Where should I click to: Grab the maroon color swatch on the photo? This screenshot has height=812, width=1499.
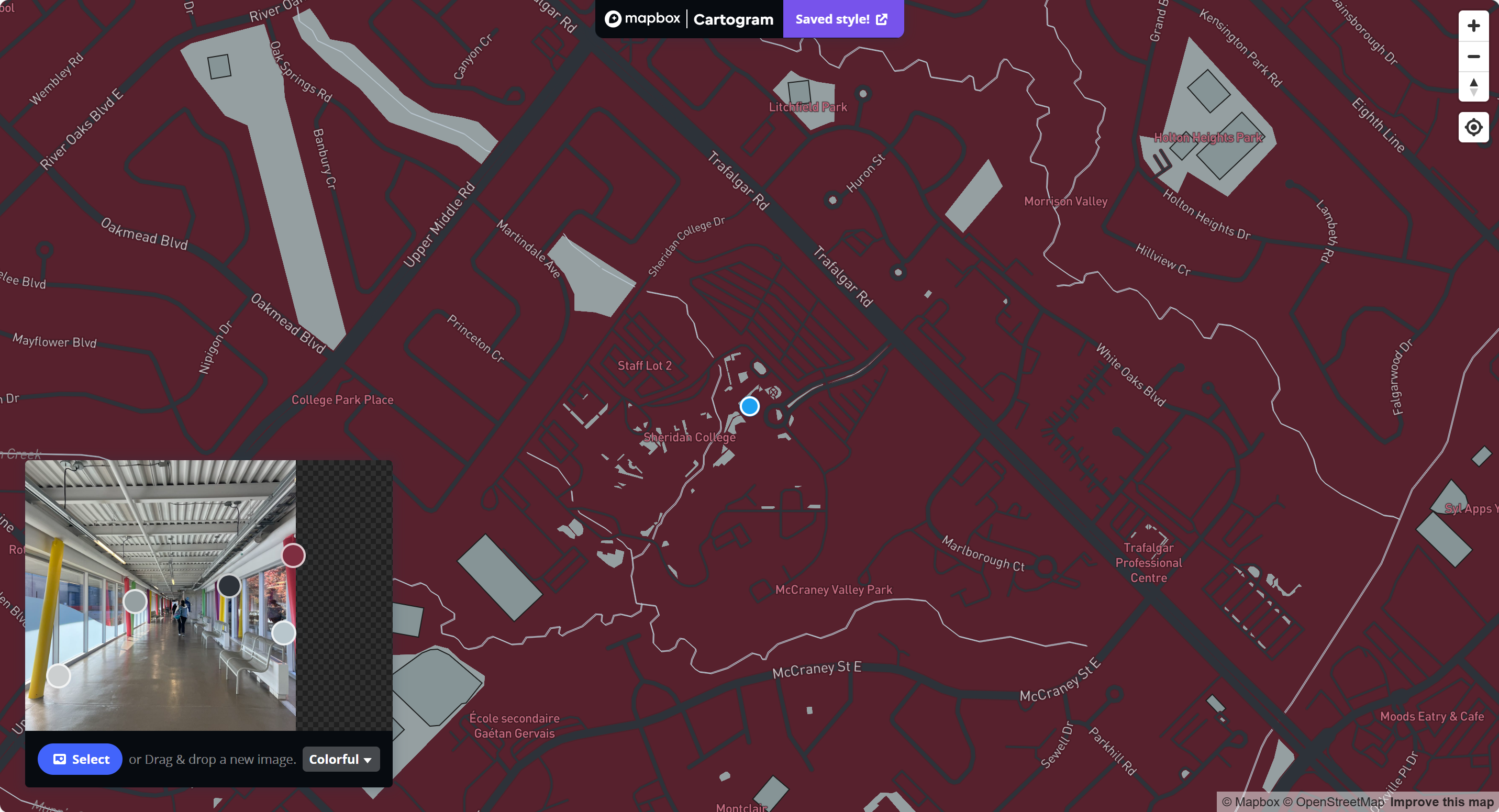tap(293, 556)
